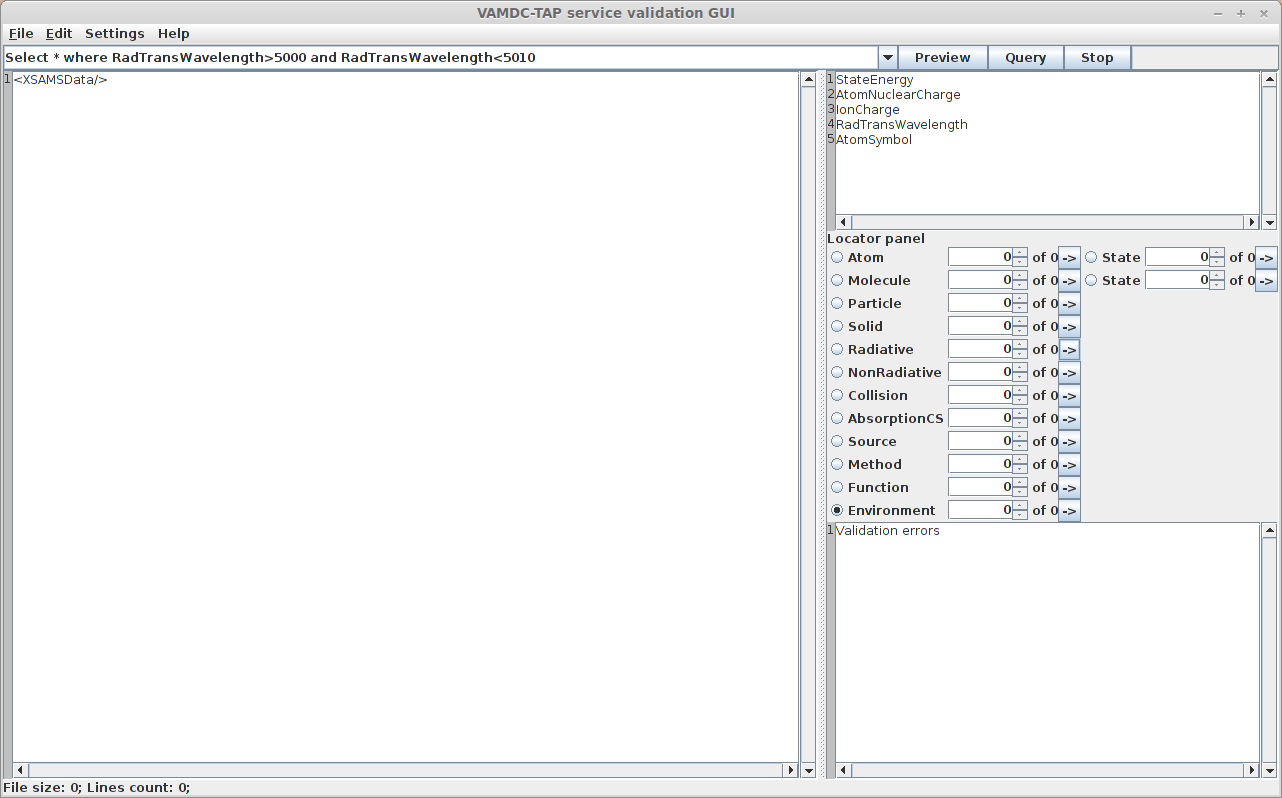
Task: Go to AbsorptionCS element with arrow button
Action: 1069,418
